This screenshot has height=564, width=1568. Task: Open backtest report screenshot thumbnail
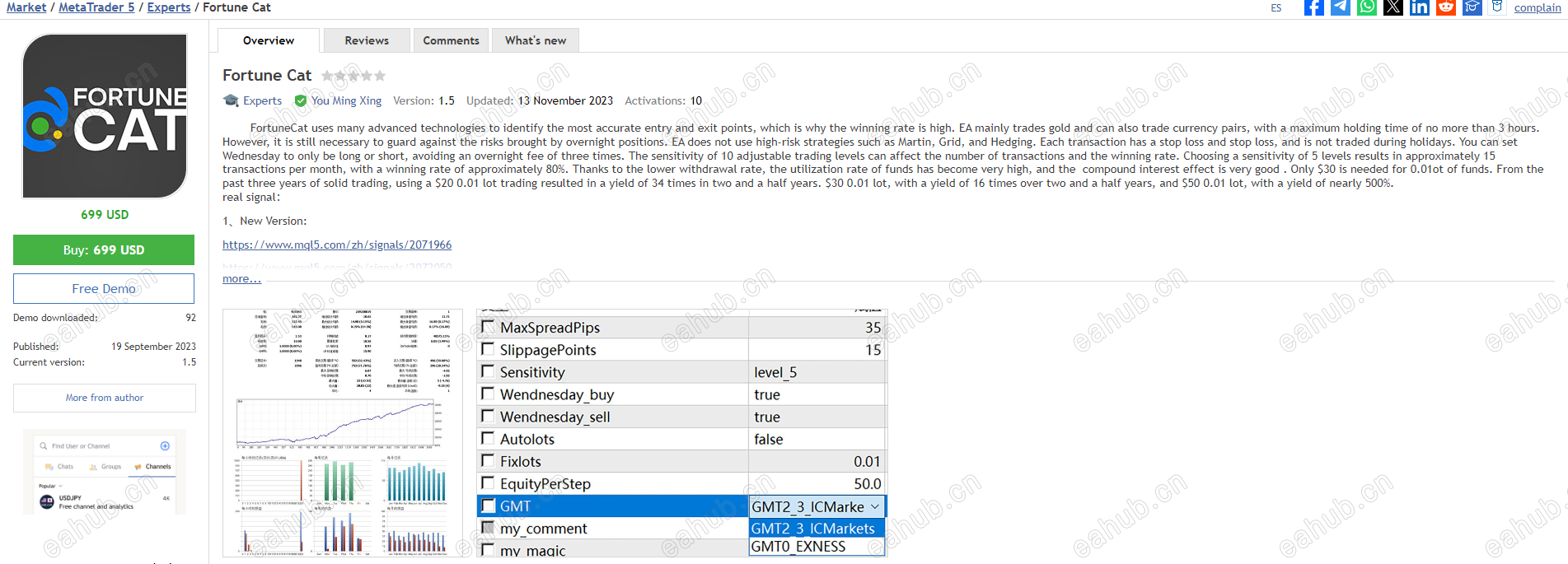click(x=343, y=433)
